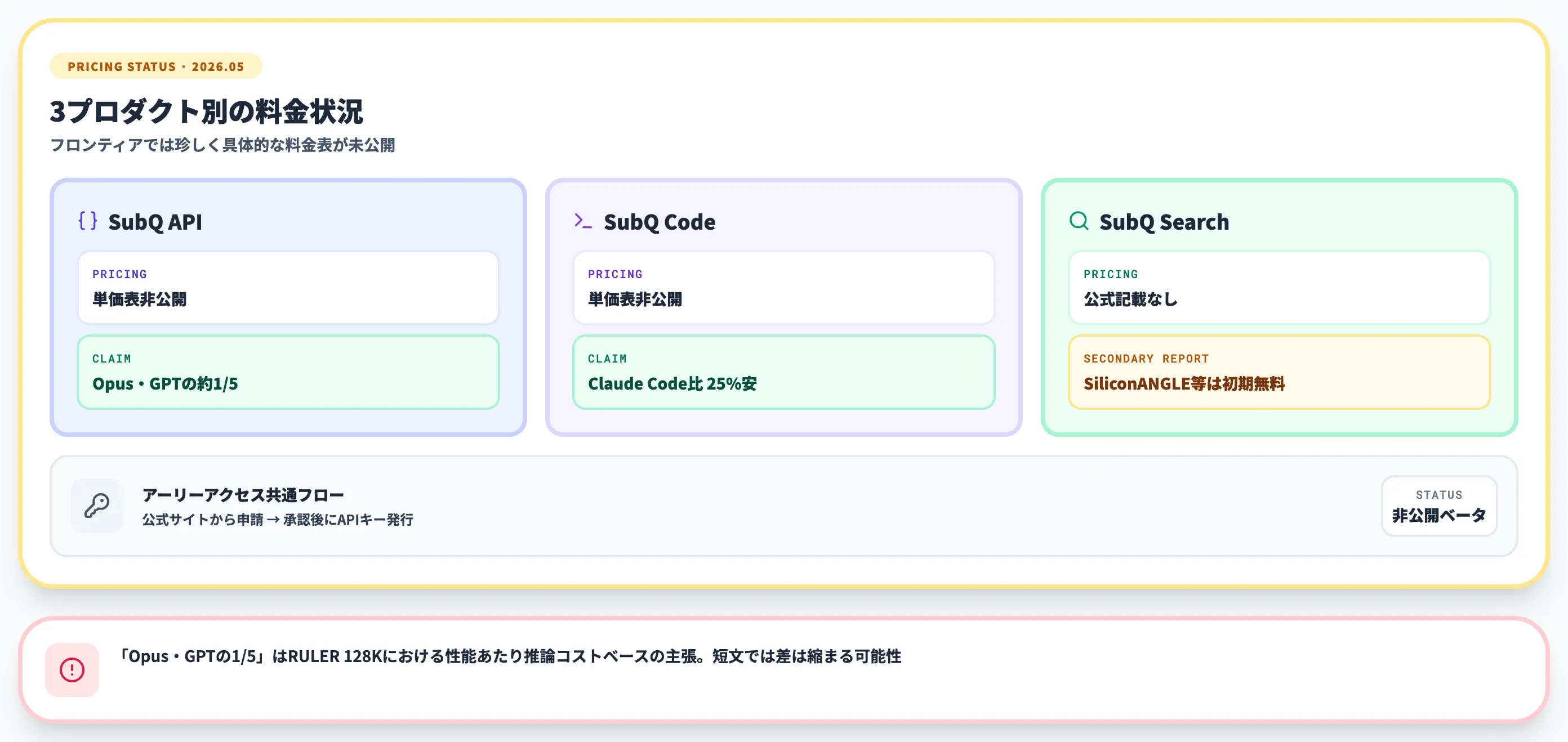Viewport: 1568px width, 742px height.
Task: Click the claim Opus・GPTの約1/5
Action: click(165, 384)
